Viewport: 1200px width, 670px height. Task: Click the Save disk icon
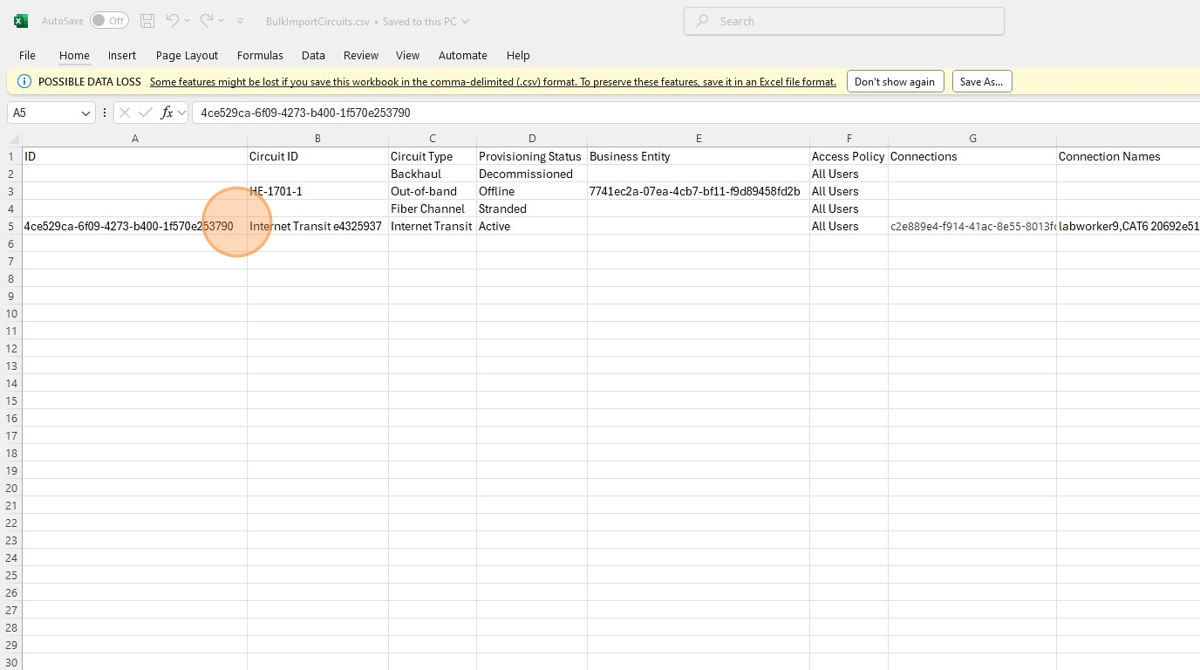[147, 21]
